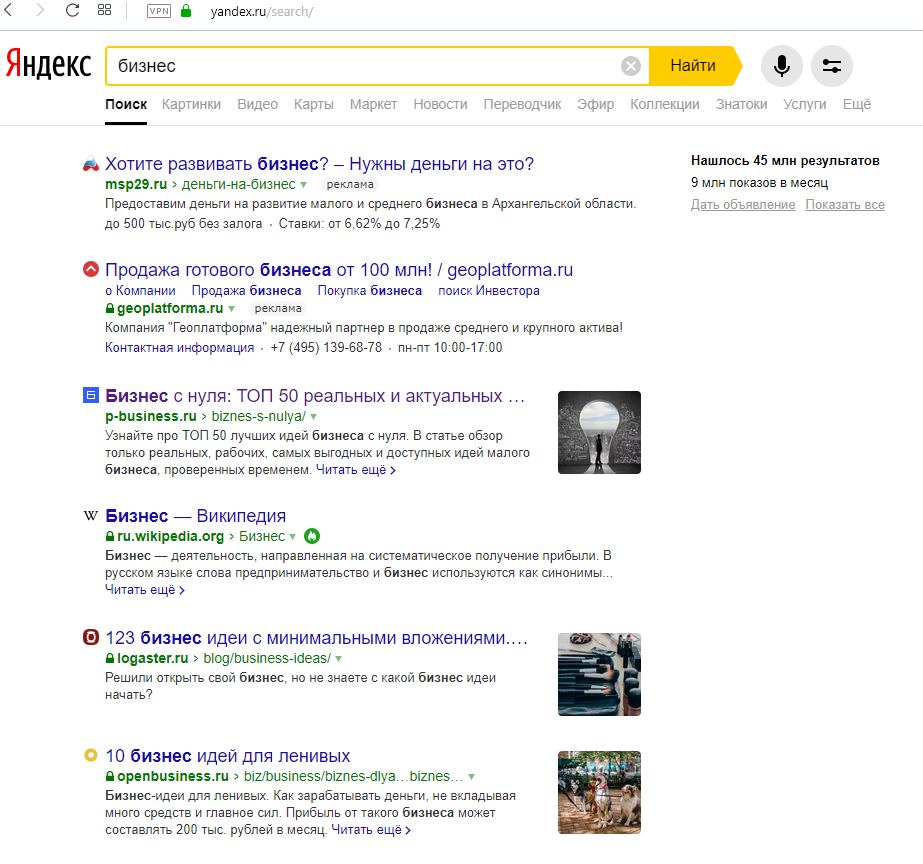
Task: Expand dropdown arrow next to деньги-на-бизнес
Action: point(303,185)
